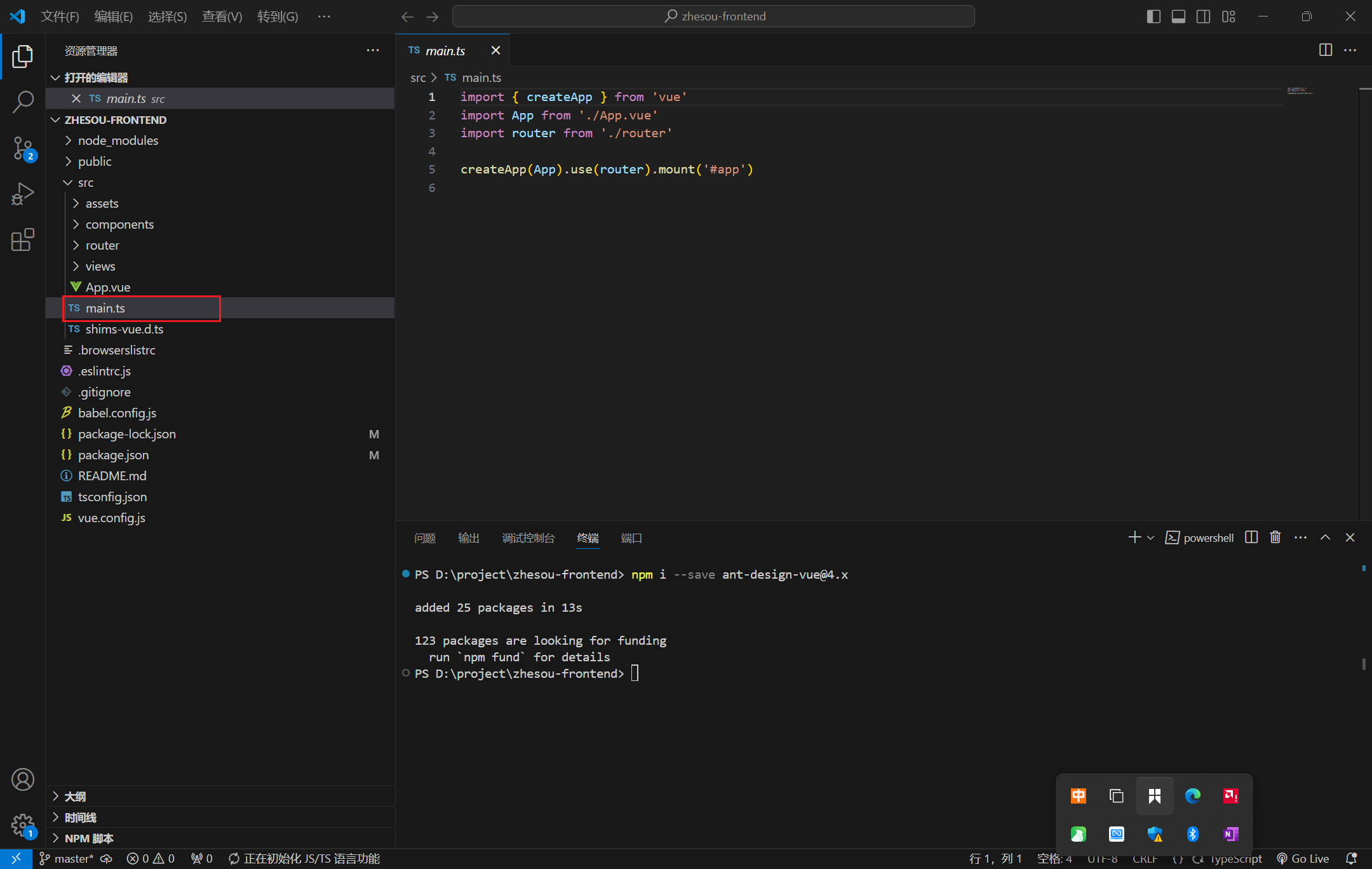Image resolution: width=1372 pixels, height=869 pixels.
Task: Toggle secondary side bar visibility
Action: pos(1204,17)
